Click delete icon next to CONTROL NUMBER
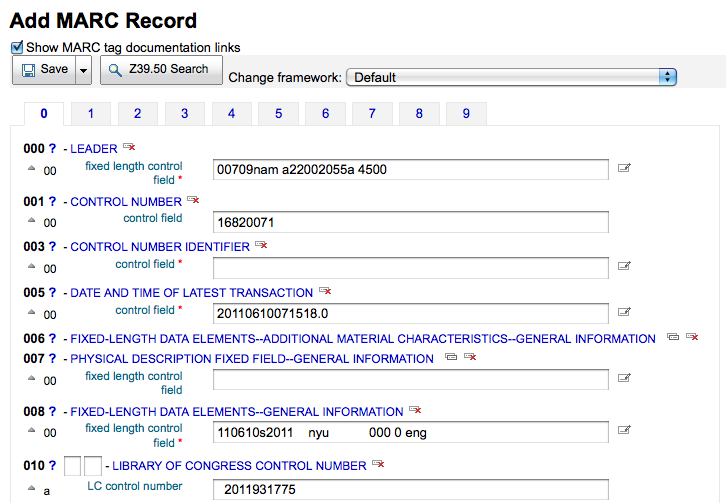726x503 pixels. click(193, 200)
